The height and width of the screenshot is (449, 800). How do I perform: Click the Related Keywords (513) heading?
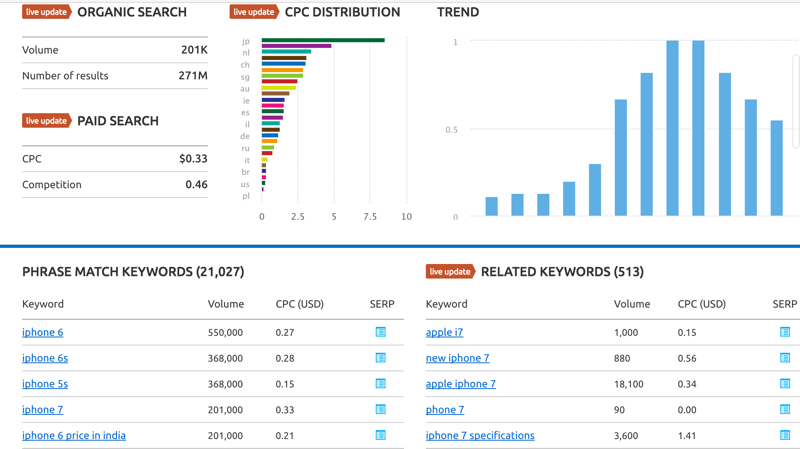pyautogui.click(x=562, y=271)
